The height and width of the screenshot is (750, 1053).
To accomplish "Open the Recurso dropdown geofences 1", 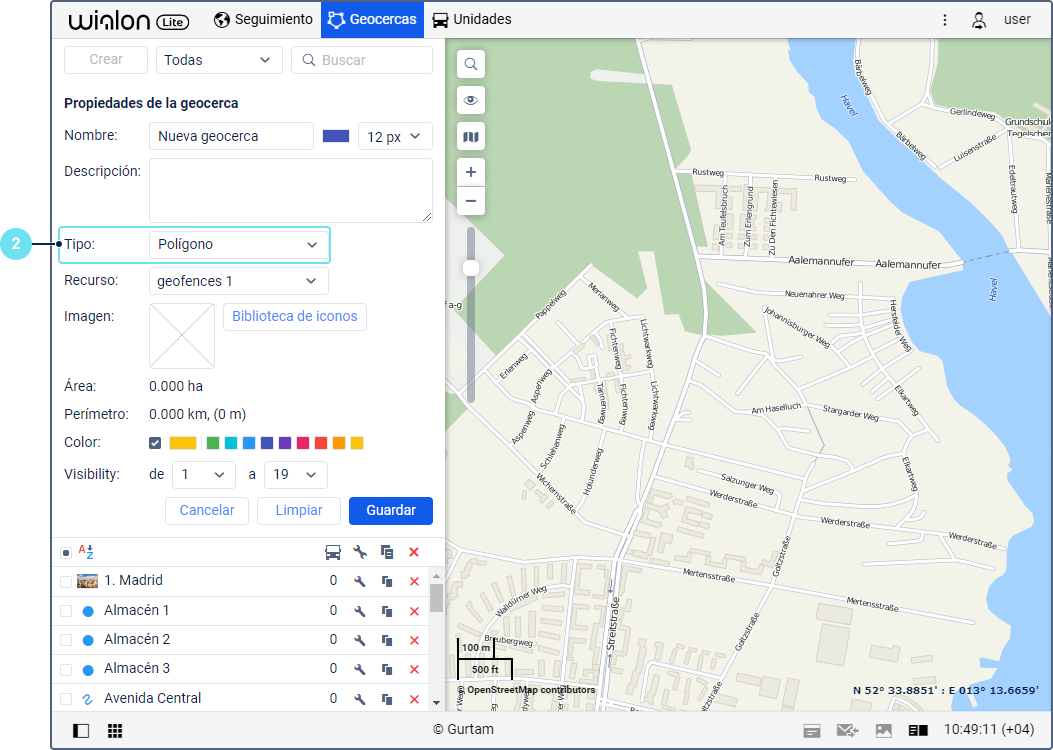I will 238,281.
